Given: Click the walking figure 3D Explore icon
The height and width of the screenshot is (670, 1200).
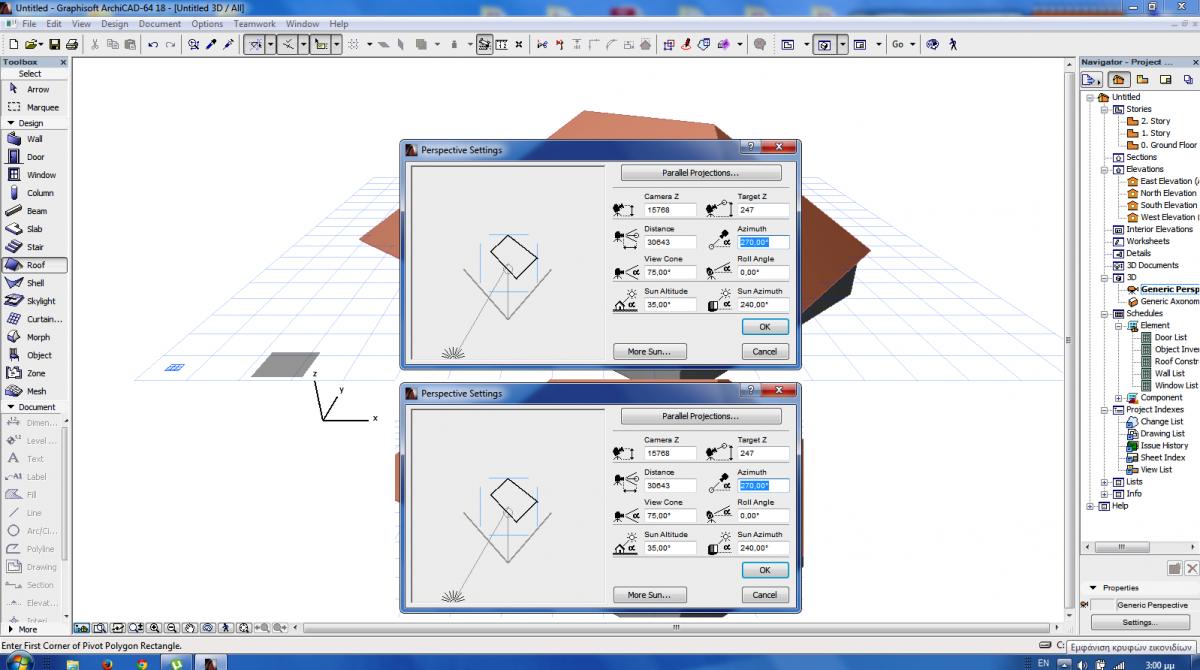Looking at the screenshot, I should pos(952,44).
